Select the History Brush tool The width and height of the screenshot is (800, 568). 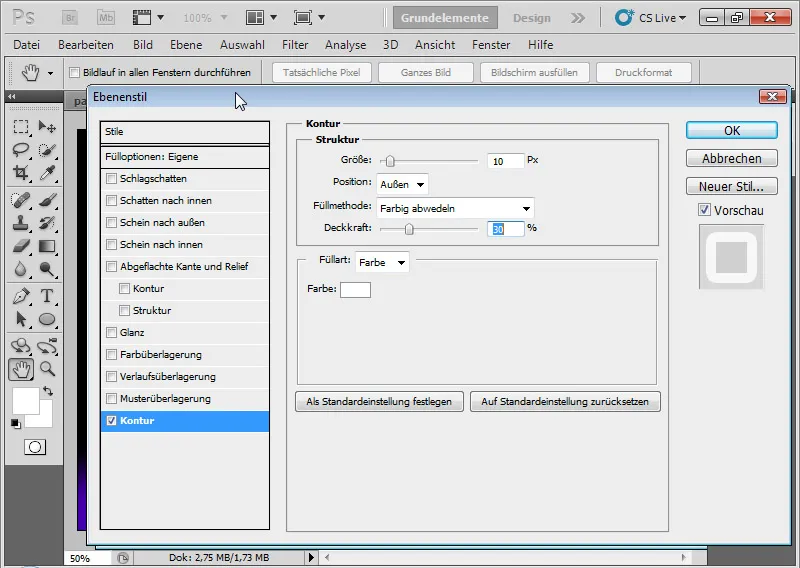click(47, 223)
